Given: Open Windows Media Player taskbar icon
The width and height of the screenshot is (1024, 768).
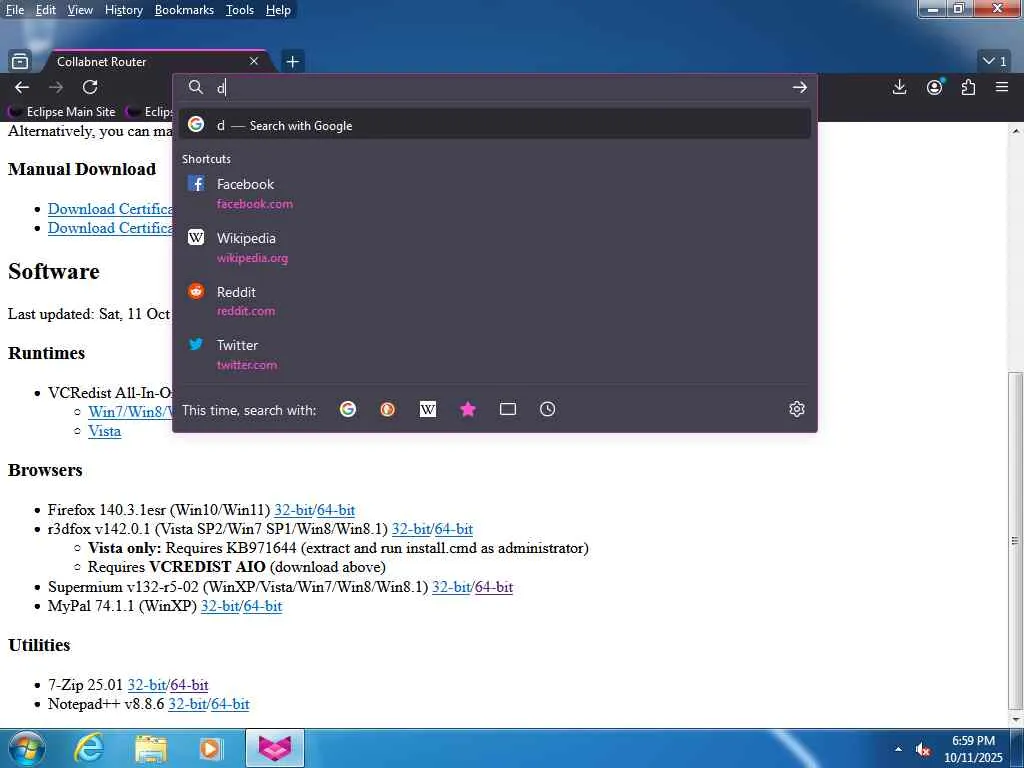Looking at the screenshot, I should tap(210, 748).
